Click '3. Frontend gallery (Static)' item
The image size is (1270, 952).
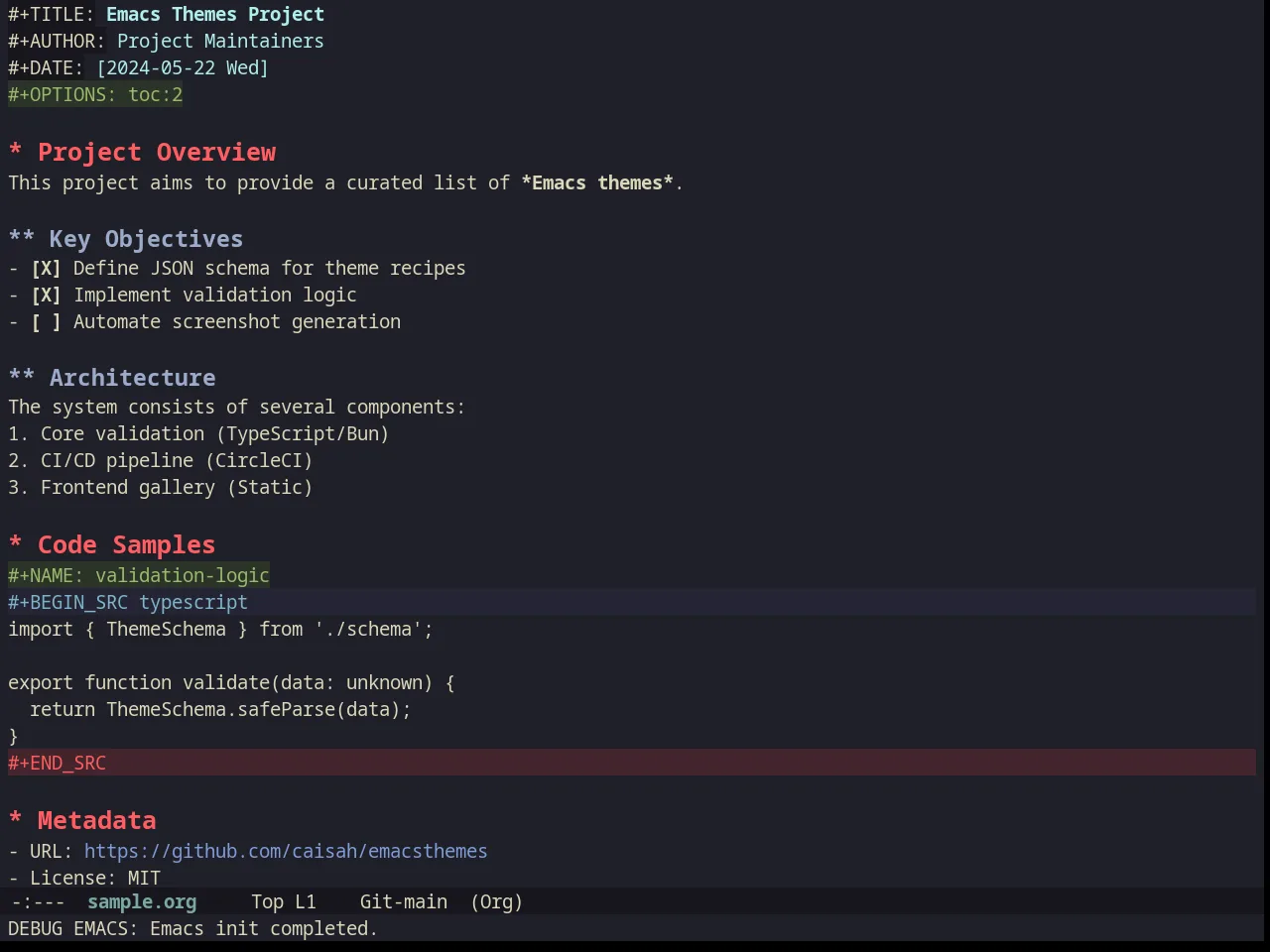pyautogui.click(x=161, y=487)
